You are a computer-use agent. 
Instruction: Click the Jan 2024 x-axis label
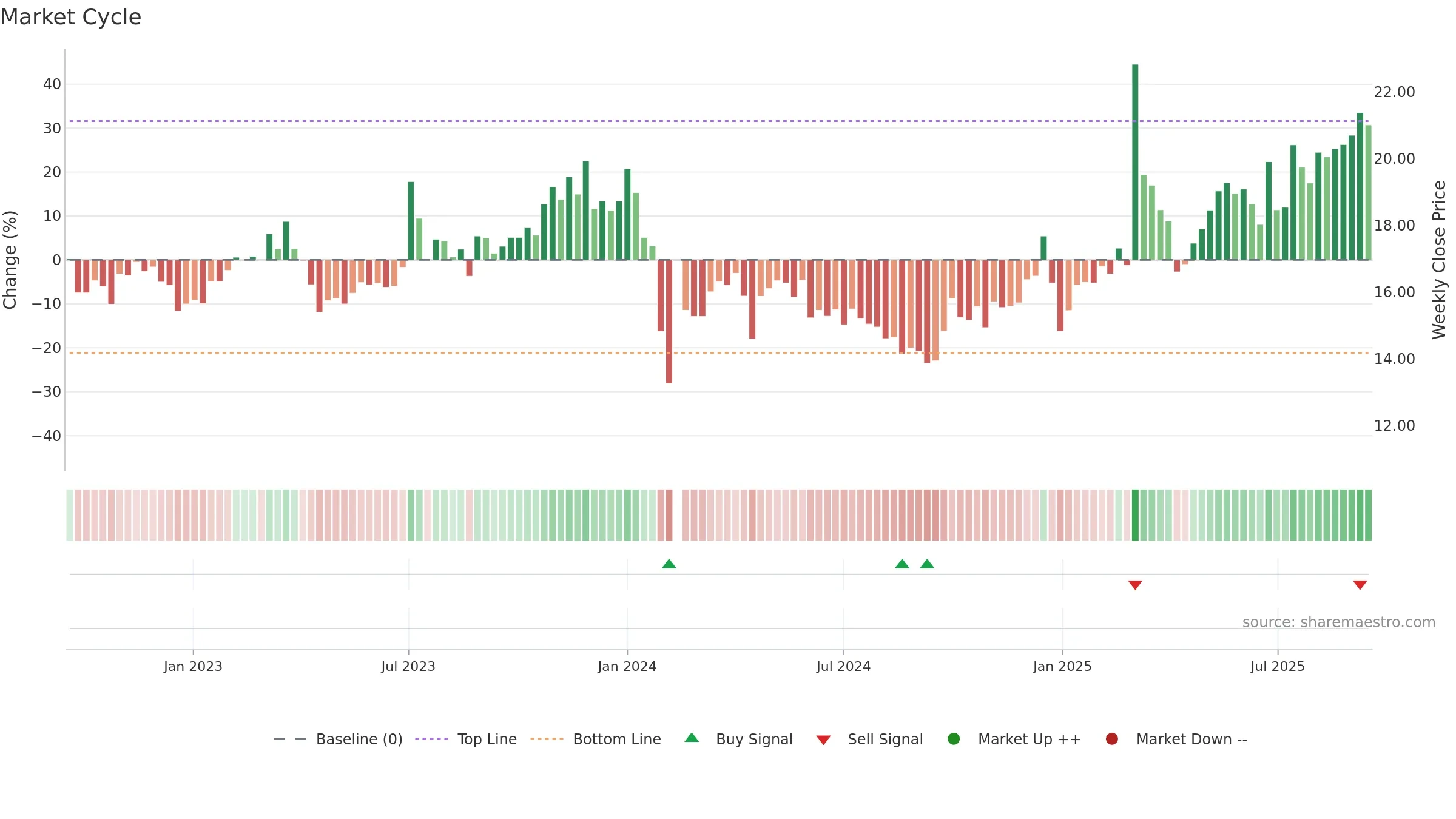[627, 666]
